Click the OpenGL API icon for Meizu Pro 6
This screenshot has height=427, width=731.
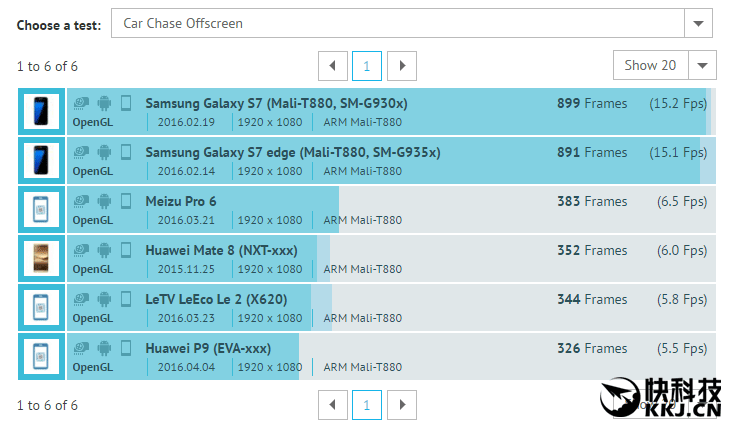click(x=81, y=201)
